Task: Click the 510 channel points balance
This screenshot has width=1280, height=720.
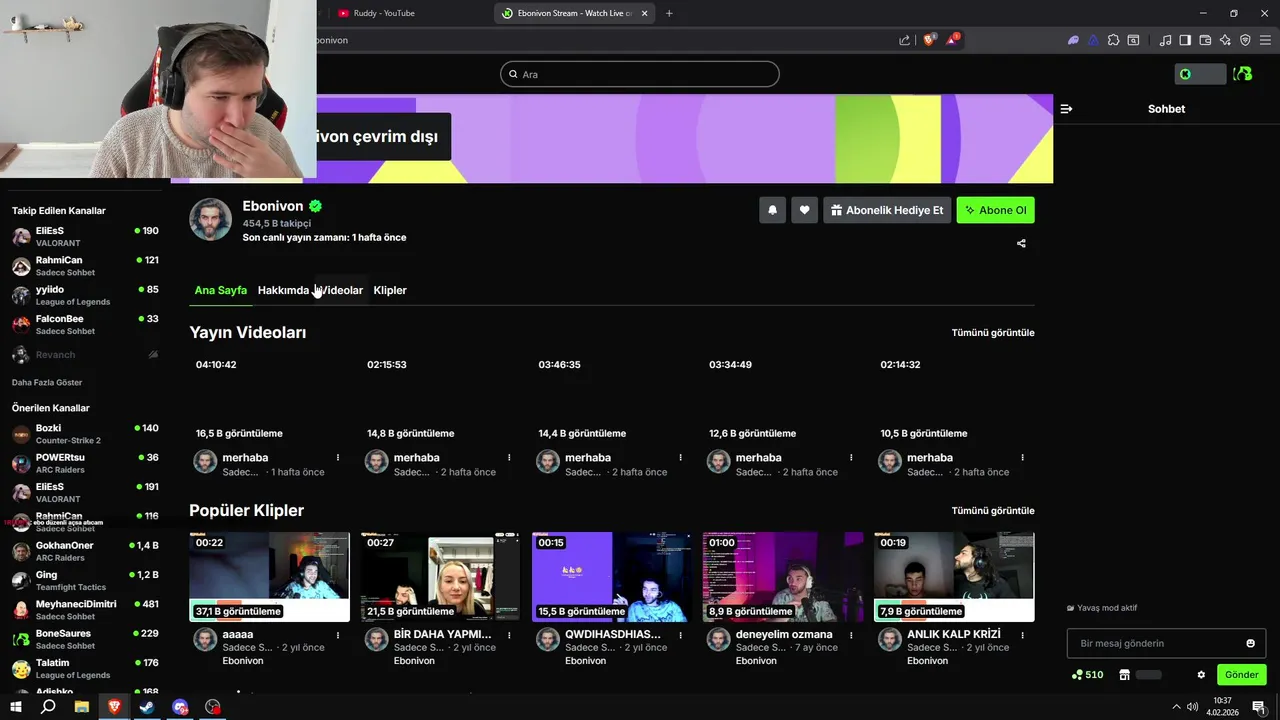Action: (1087, 675)
